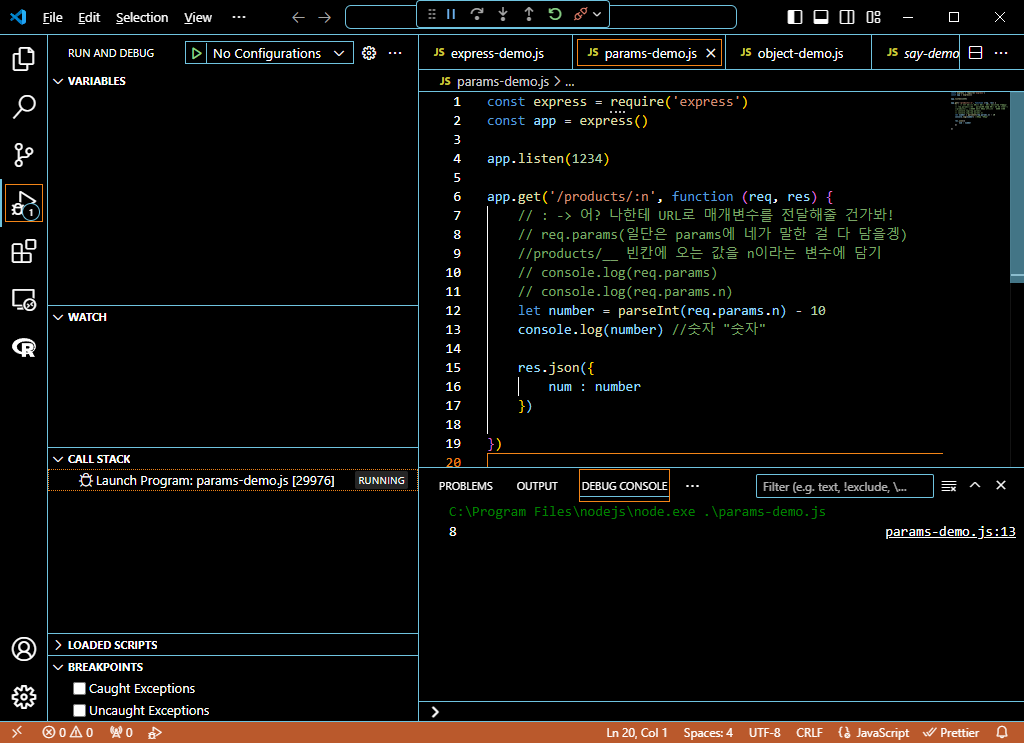The width and height of the screenshot is (1024, 743).
Task: Switch to the PROBLEMS panel tab
Action: tap(466, 486)
